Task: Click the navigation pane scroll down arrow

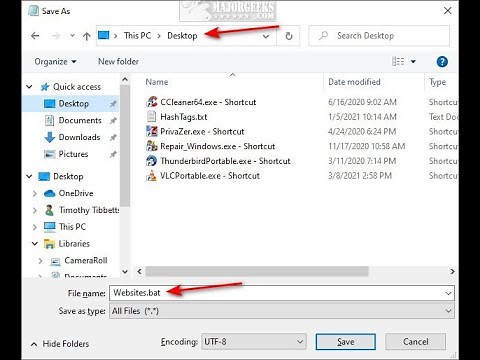Action: pyautogui.click(x=125, y=272)
